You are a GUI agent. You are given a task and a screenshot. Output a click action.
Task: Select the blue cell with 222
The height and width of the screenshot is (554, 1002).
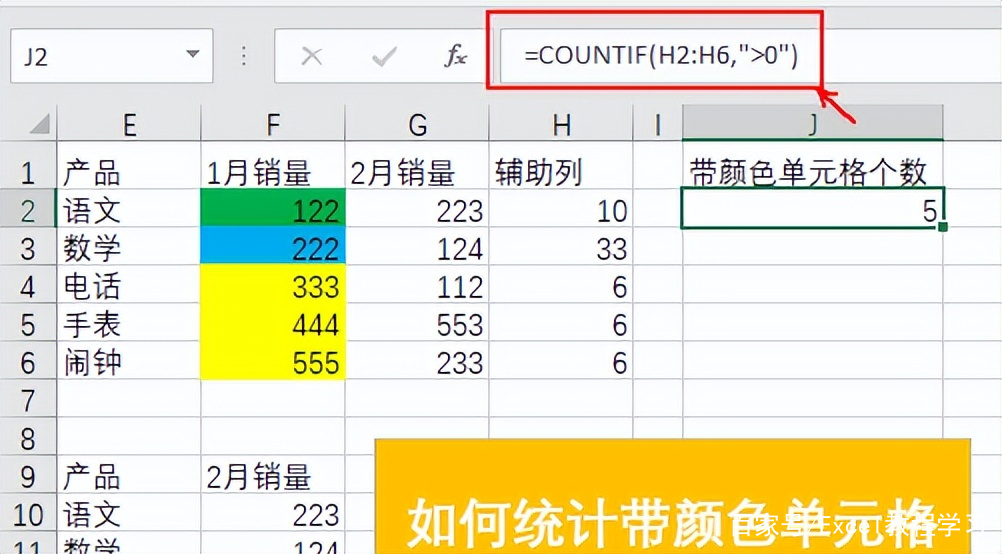tap(273, 245)
